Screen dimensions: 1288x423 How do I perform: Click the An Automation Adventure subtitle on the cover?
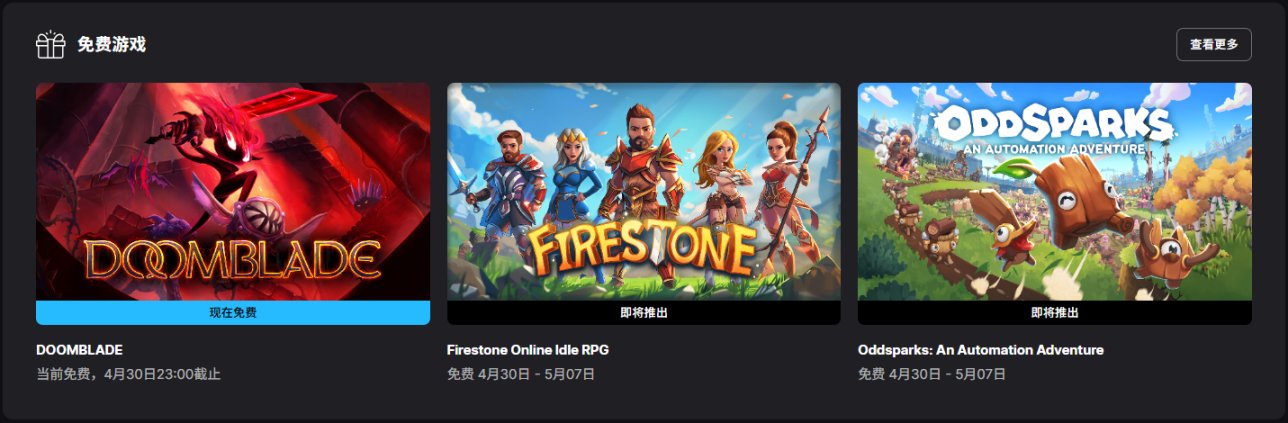[x=1055, y=149]
